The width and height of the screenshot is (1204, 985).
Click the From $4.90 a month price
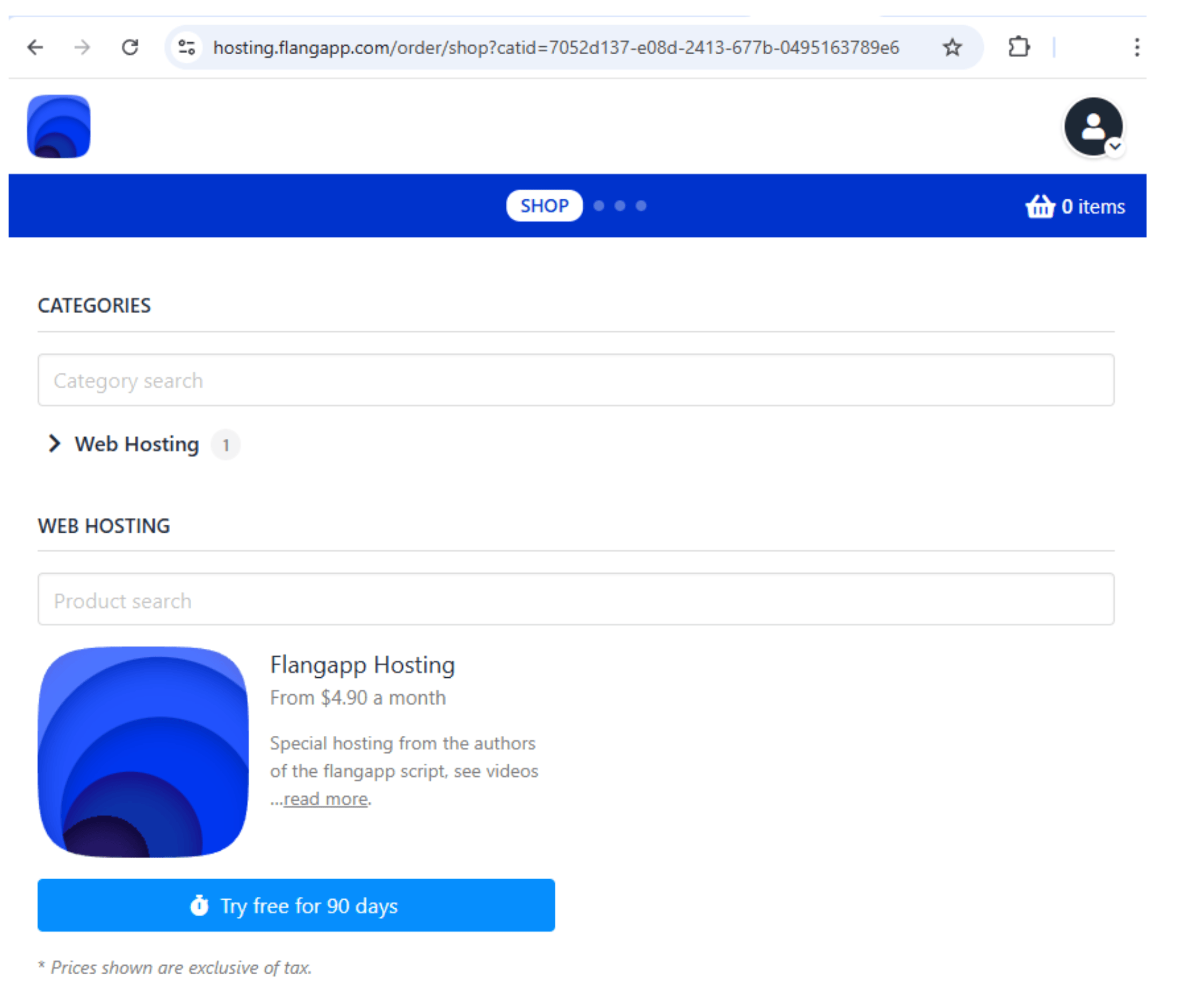358,698
